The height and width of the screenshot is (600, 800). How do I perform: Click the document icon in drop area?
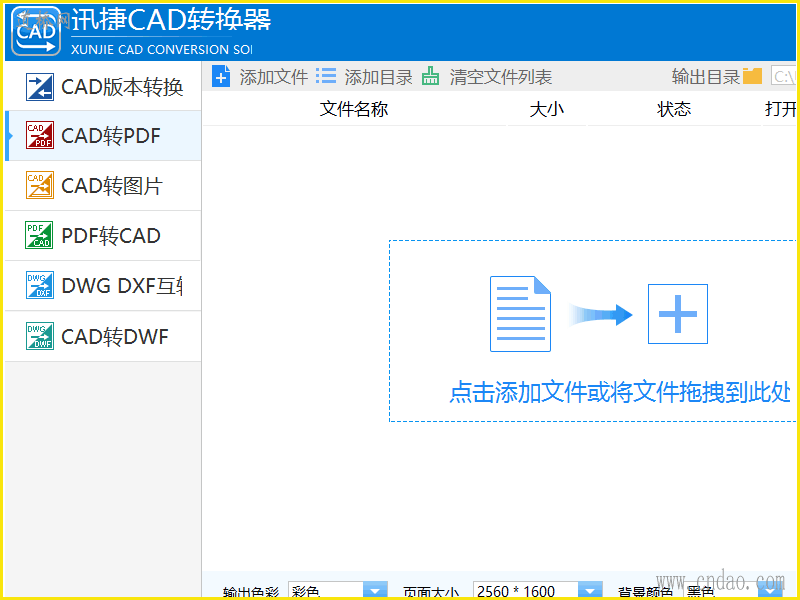coord(520,314)
